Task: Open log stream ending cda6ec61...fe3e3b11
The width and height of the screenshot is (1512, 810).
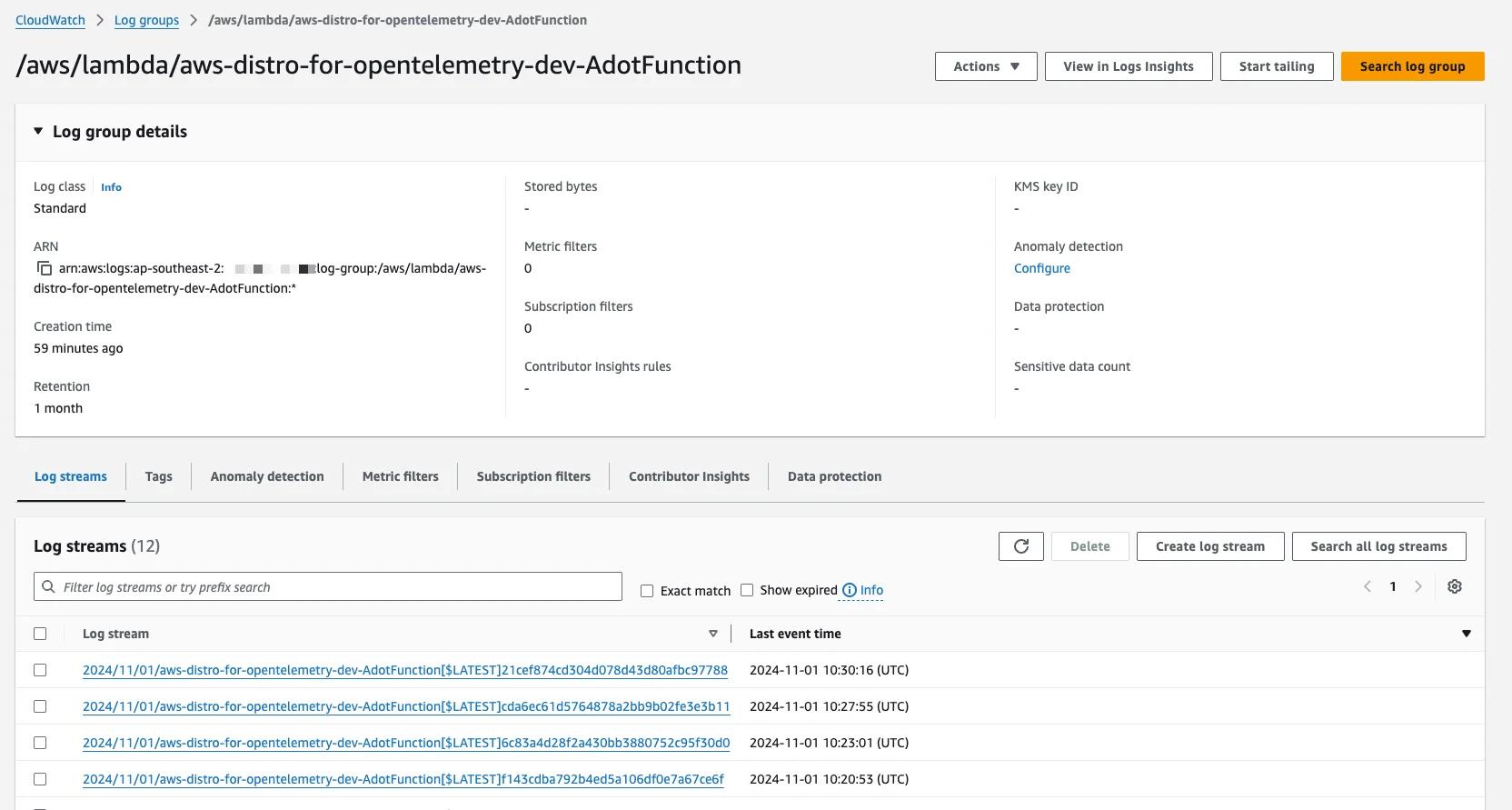Action: 406,706
